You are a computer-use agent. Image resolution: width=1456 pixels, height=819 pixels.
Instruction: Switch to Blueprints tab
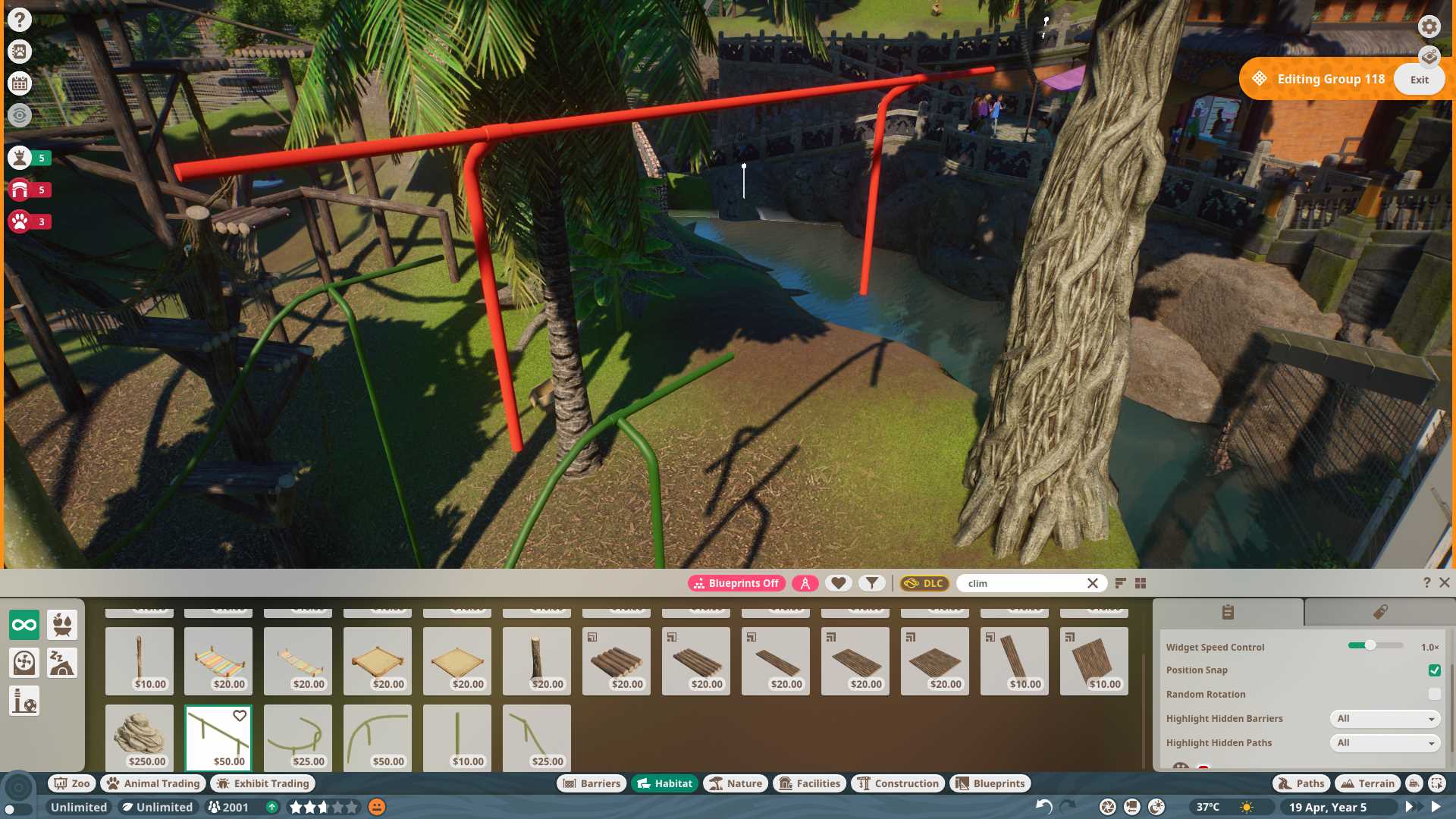[990, 783]
